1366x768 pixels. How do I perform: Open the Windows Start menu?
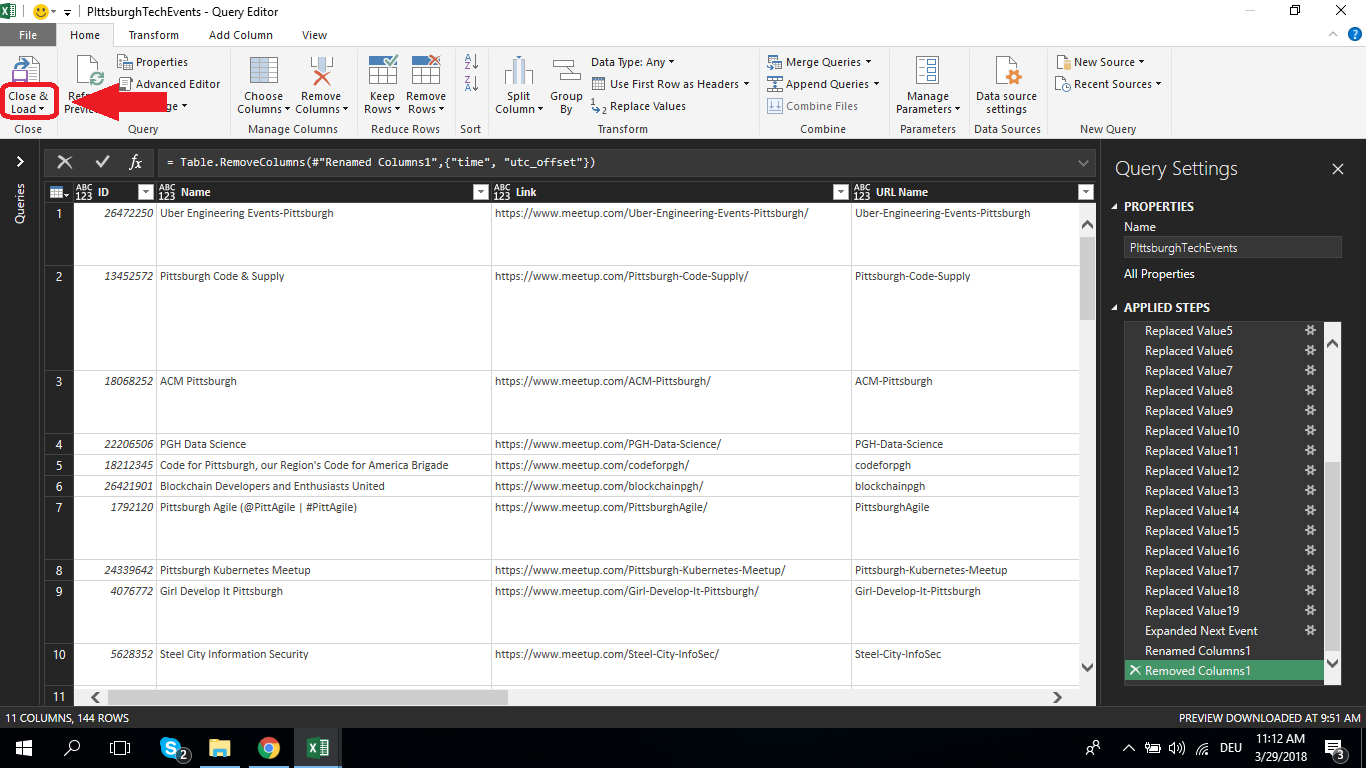(x=24, y=748)
